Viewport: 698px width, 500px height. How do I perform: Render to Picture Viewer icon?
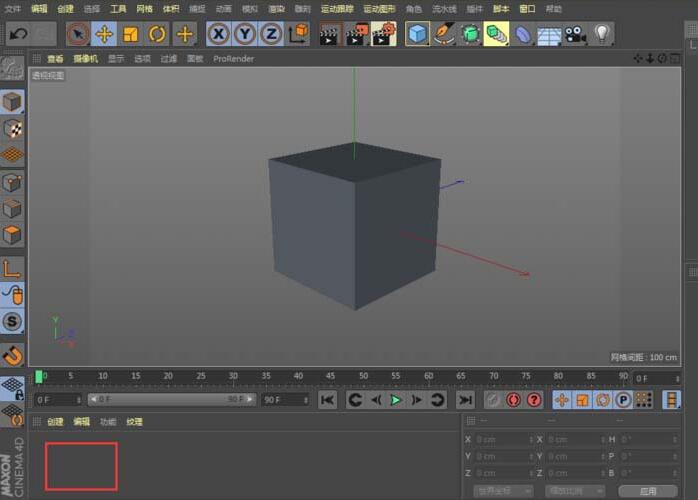click(x=357, y=34)
